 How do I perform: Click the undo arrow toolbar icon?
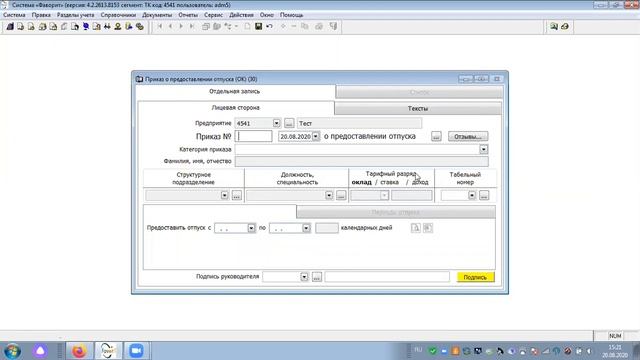click(x=269, y=27)
